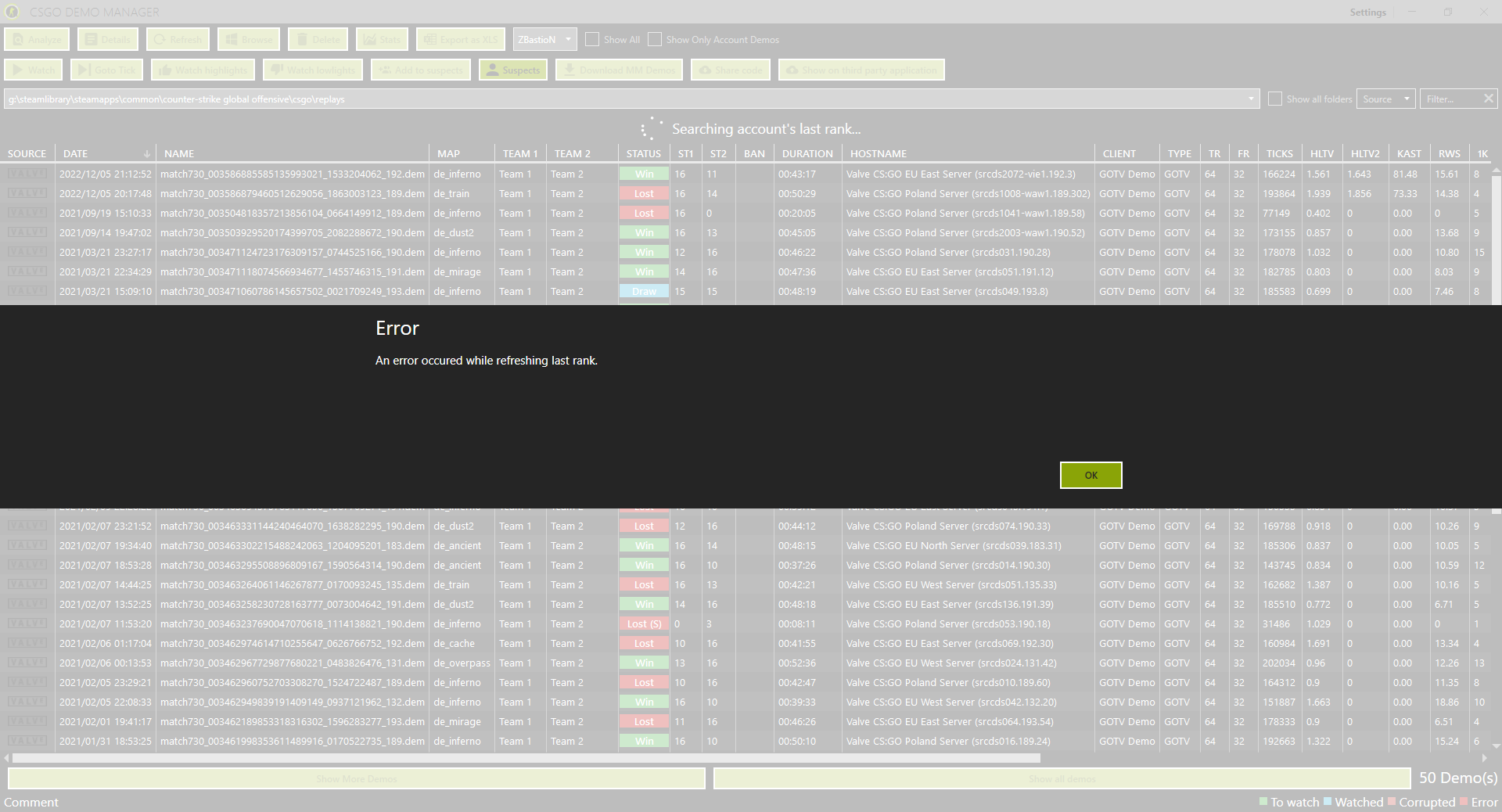Open the Suspects panel
Viewport: 1502px width, 812px height.
[x=512, y=70]
